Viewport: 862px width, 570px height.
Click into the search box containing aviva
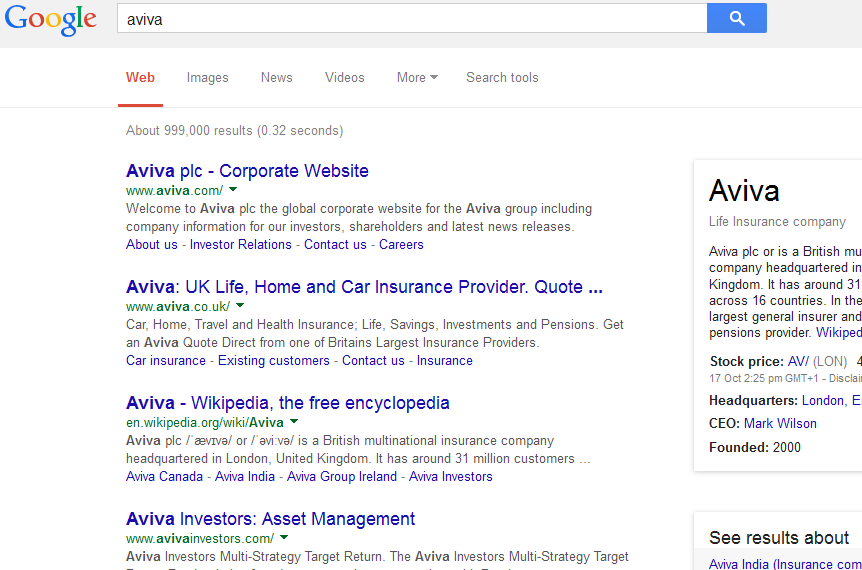coord(410,19)
